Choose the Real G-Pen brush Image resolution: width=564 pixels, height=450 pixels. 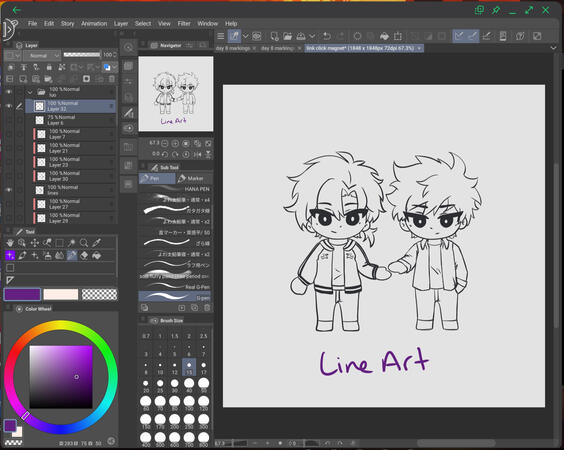pyautogui.click(x=175, y=287)
